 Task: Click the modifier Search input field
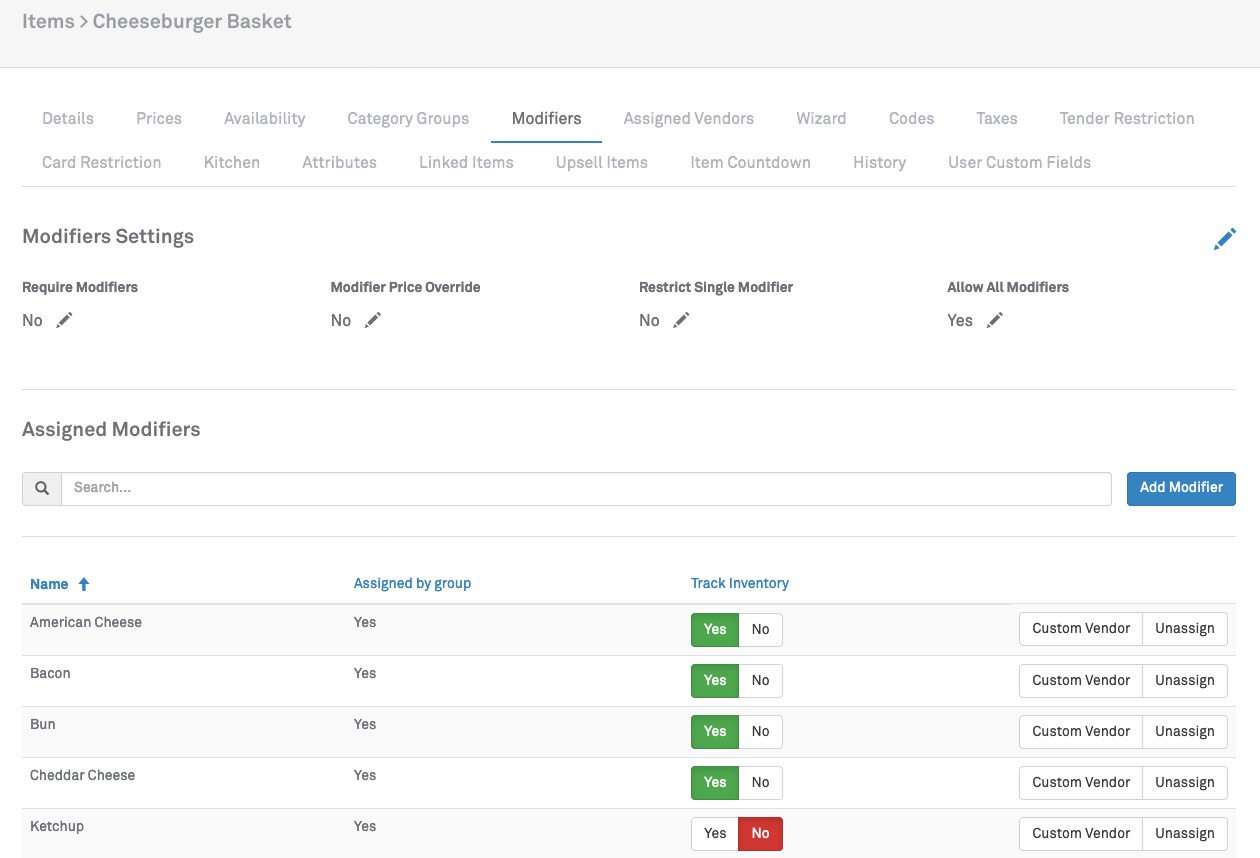tap(586, 488)
